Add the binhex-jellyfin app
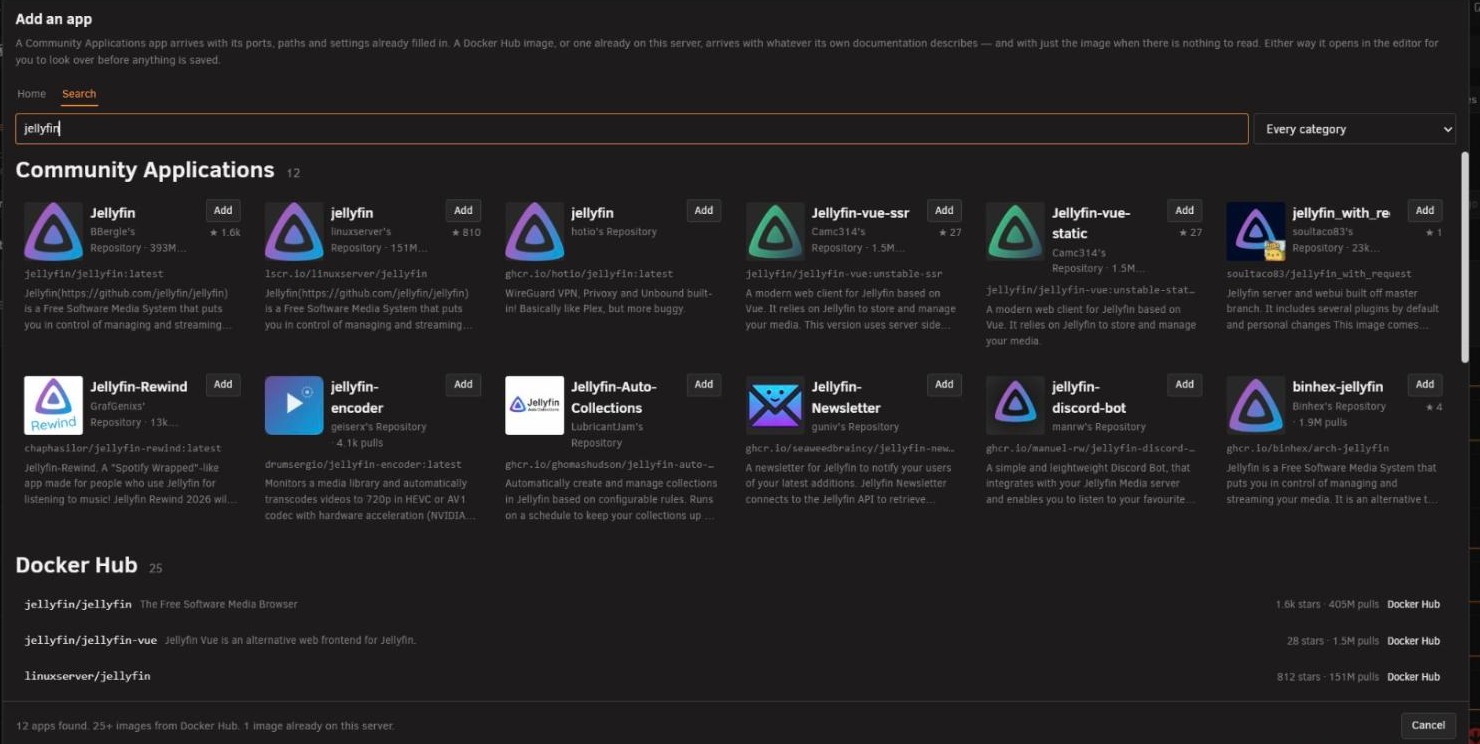1480x744 pixels. tap(1425, 384)
